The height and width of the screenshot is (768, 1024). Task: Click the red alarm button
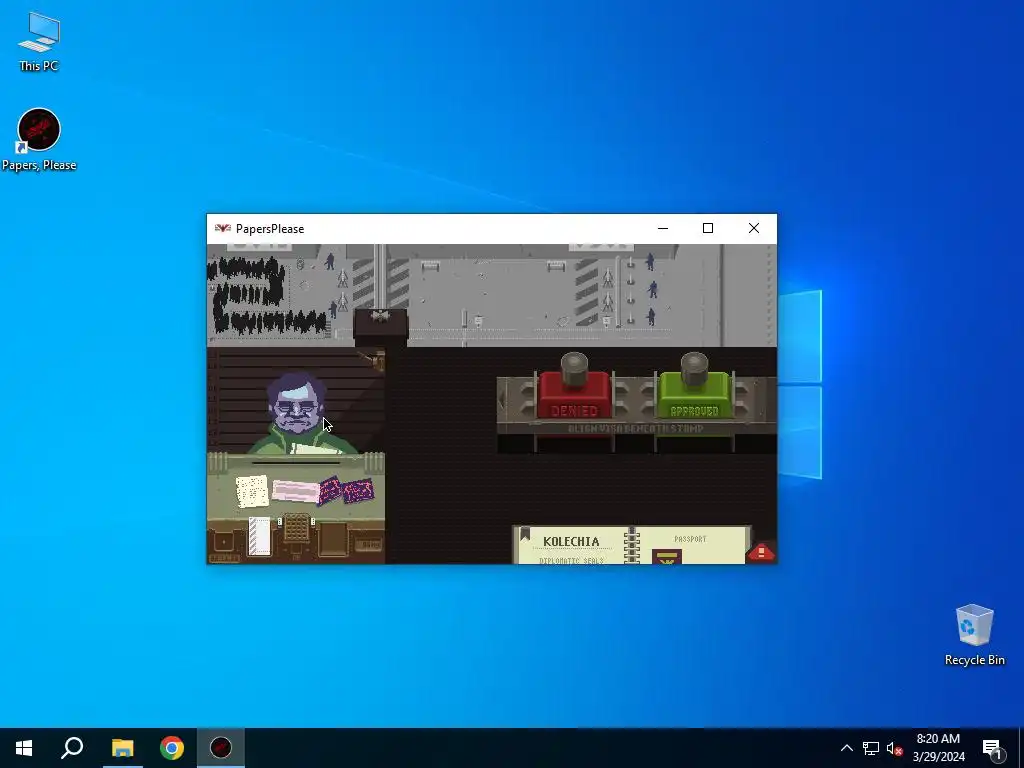tap(760, 552)
